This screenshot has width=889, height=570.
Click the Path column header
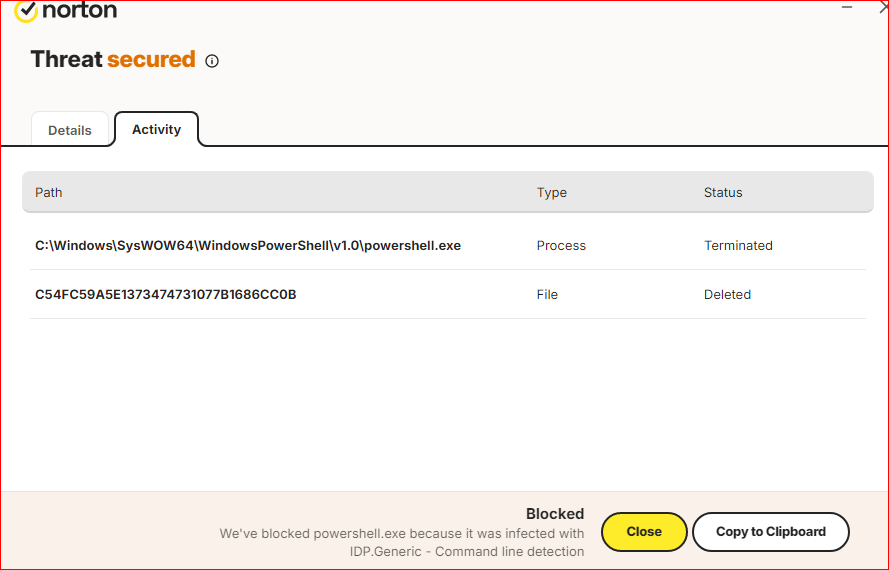pos(49,192)
